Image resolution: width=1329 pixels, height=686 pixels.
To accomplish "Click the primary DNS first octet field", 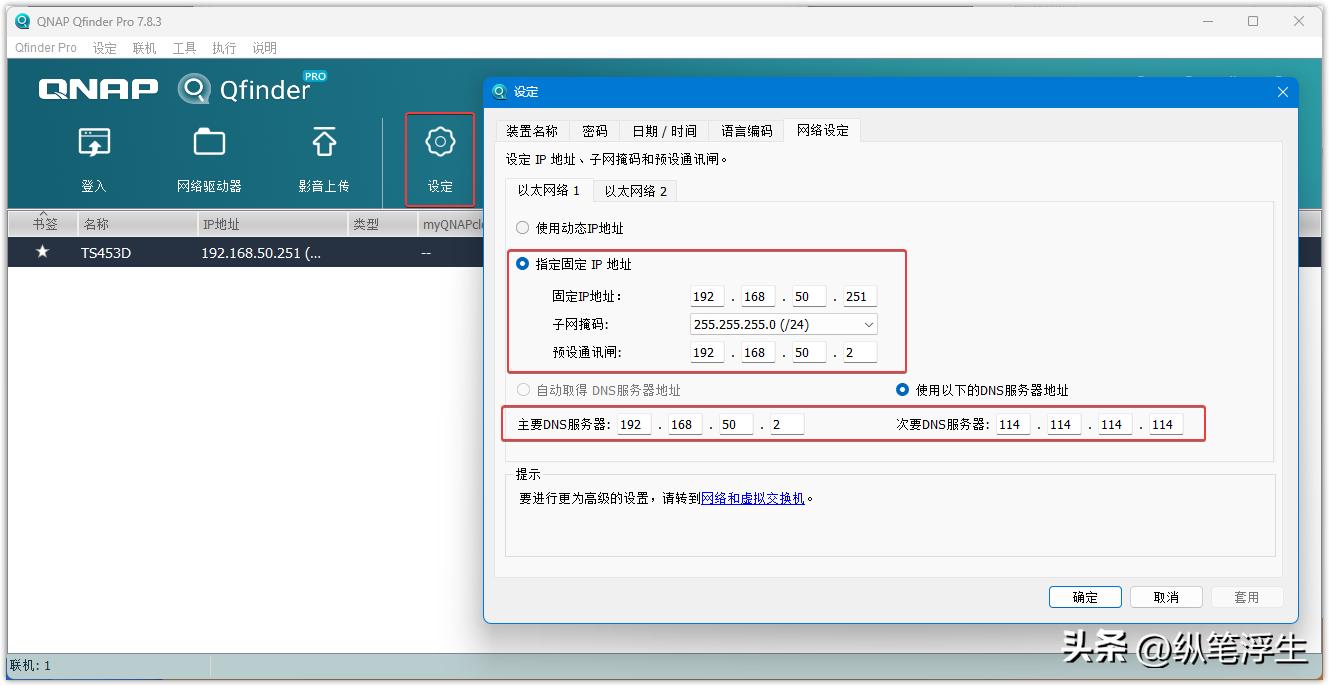I will pyautogui.click(x=630, y=423).
